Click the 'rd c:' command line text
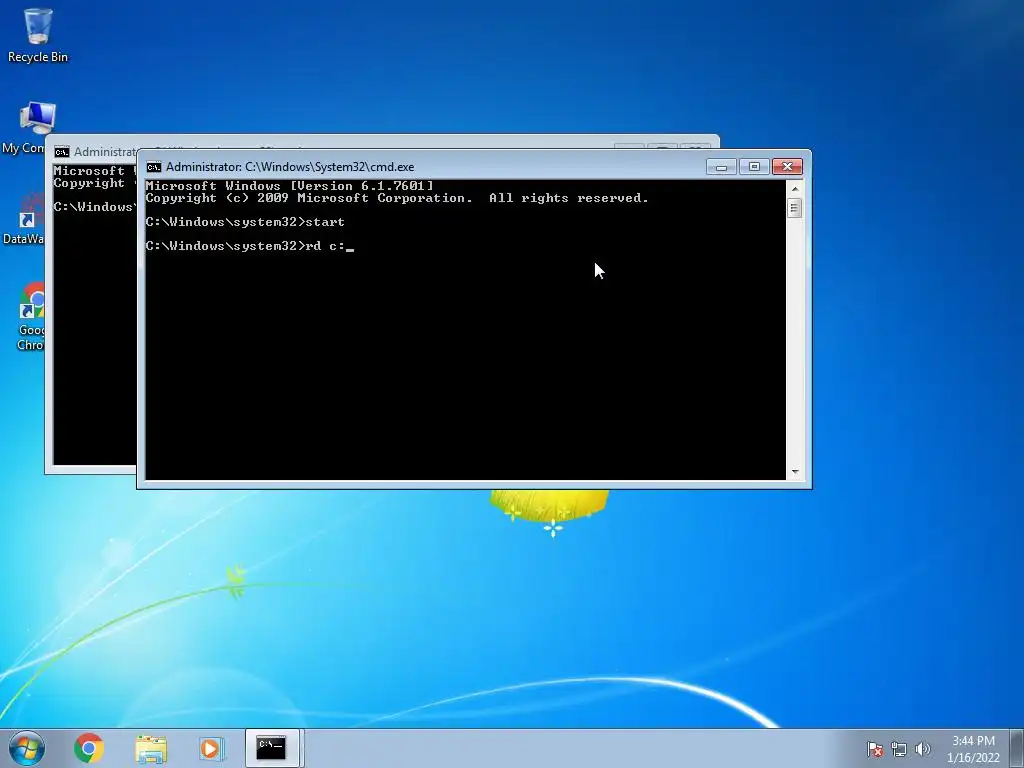The image size is (1024, 768). (x=325, y=246)
